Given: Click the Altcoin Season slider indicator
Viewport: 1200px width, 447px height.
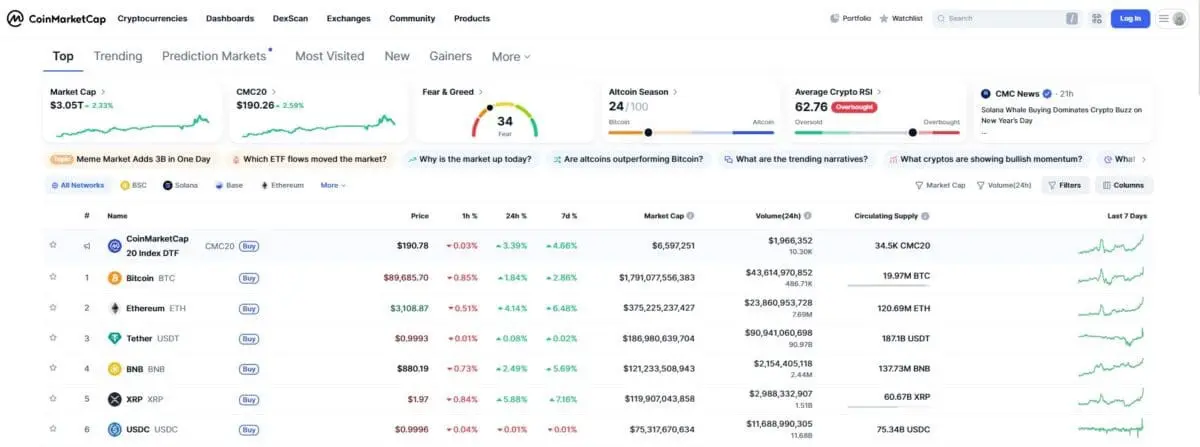Looking at the screenshot, I should click(648, 132).
